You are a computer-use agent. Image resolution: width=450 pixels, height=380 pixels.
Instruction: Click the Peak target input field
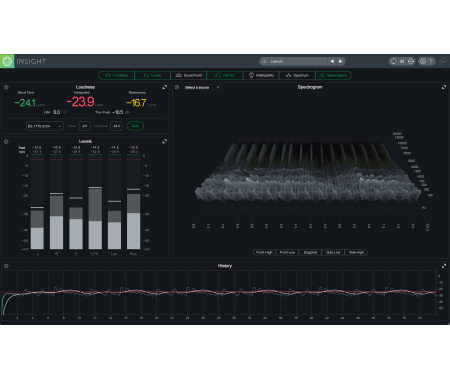(x=85, y=126)
